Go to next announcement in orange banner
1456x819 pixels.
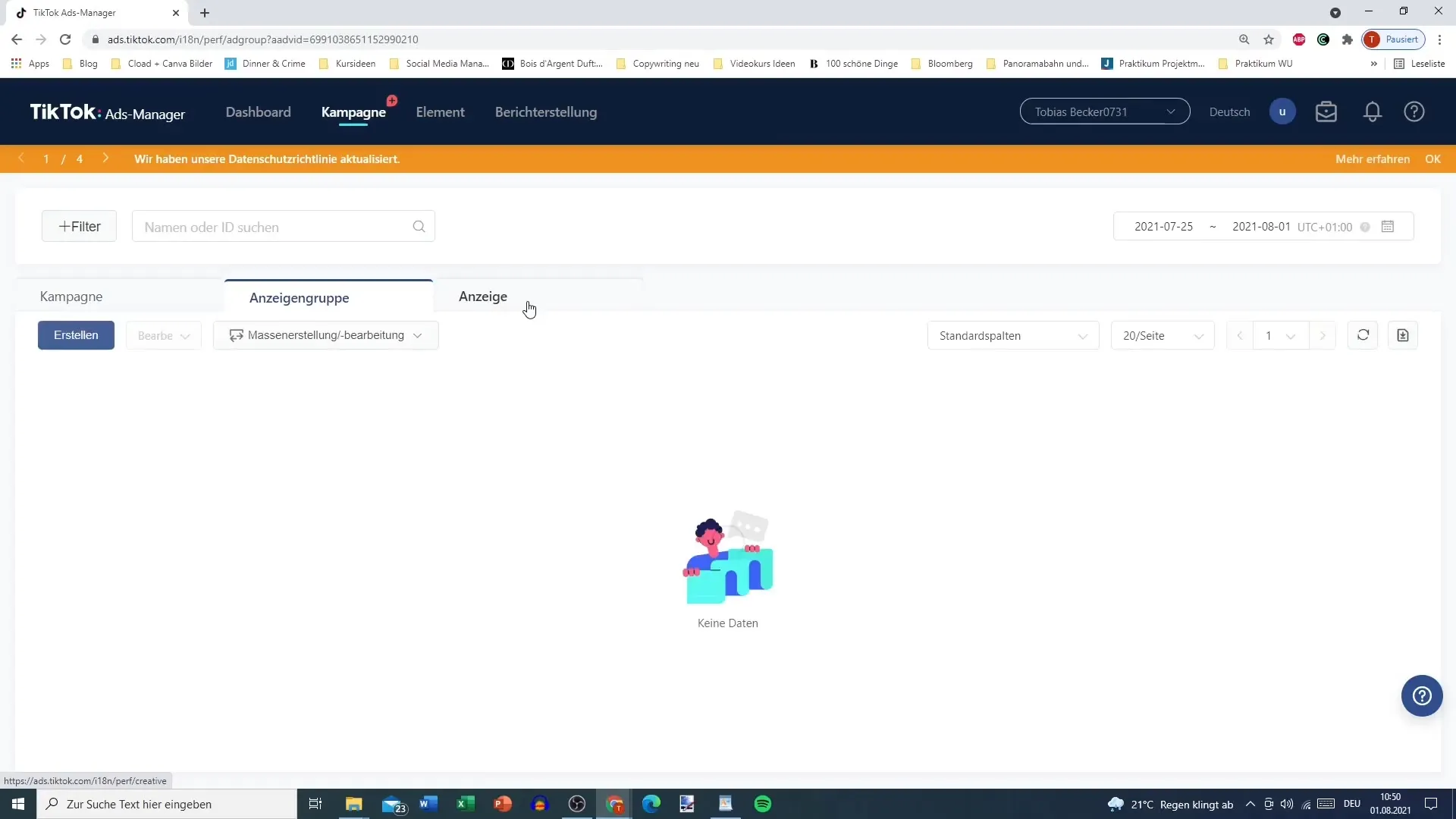[105, 158]
